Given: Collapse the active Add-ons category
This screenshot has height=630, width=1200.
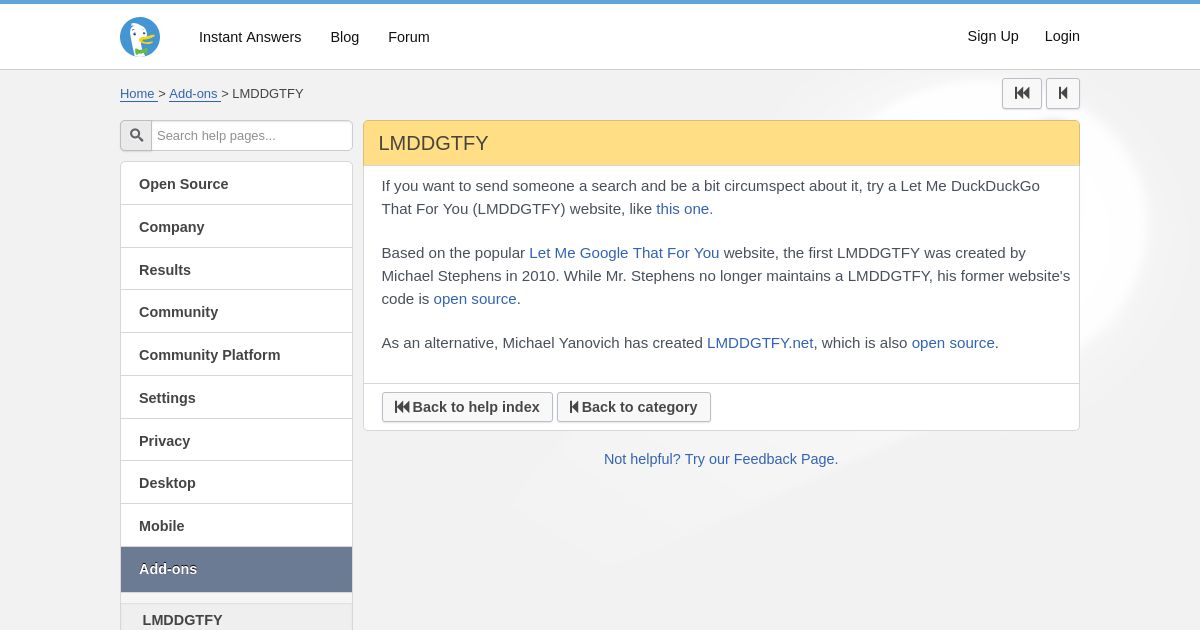Looking at the screenshot, I should [x=236, y=570].
